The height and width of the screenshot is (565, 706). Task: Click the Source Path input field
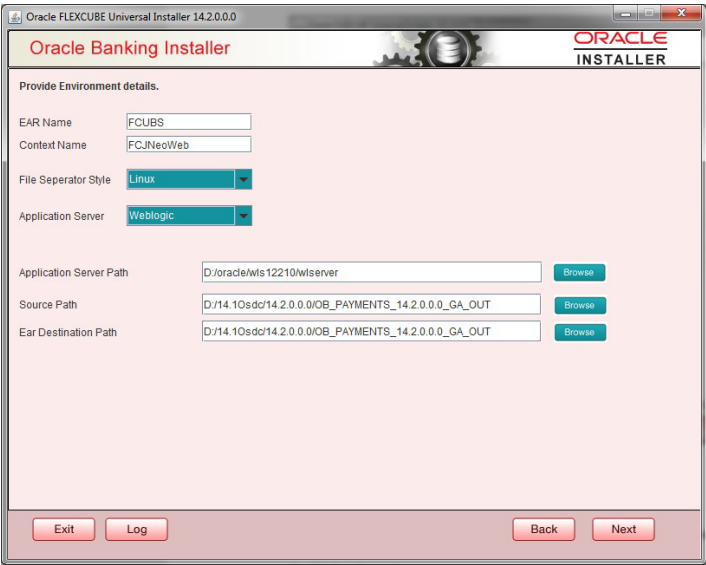tap(371, 305)
